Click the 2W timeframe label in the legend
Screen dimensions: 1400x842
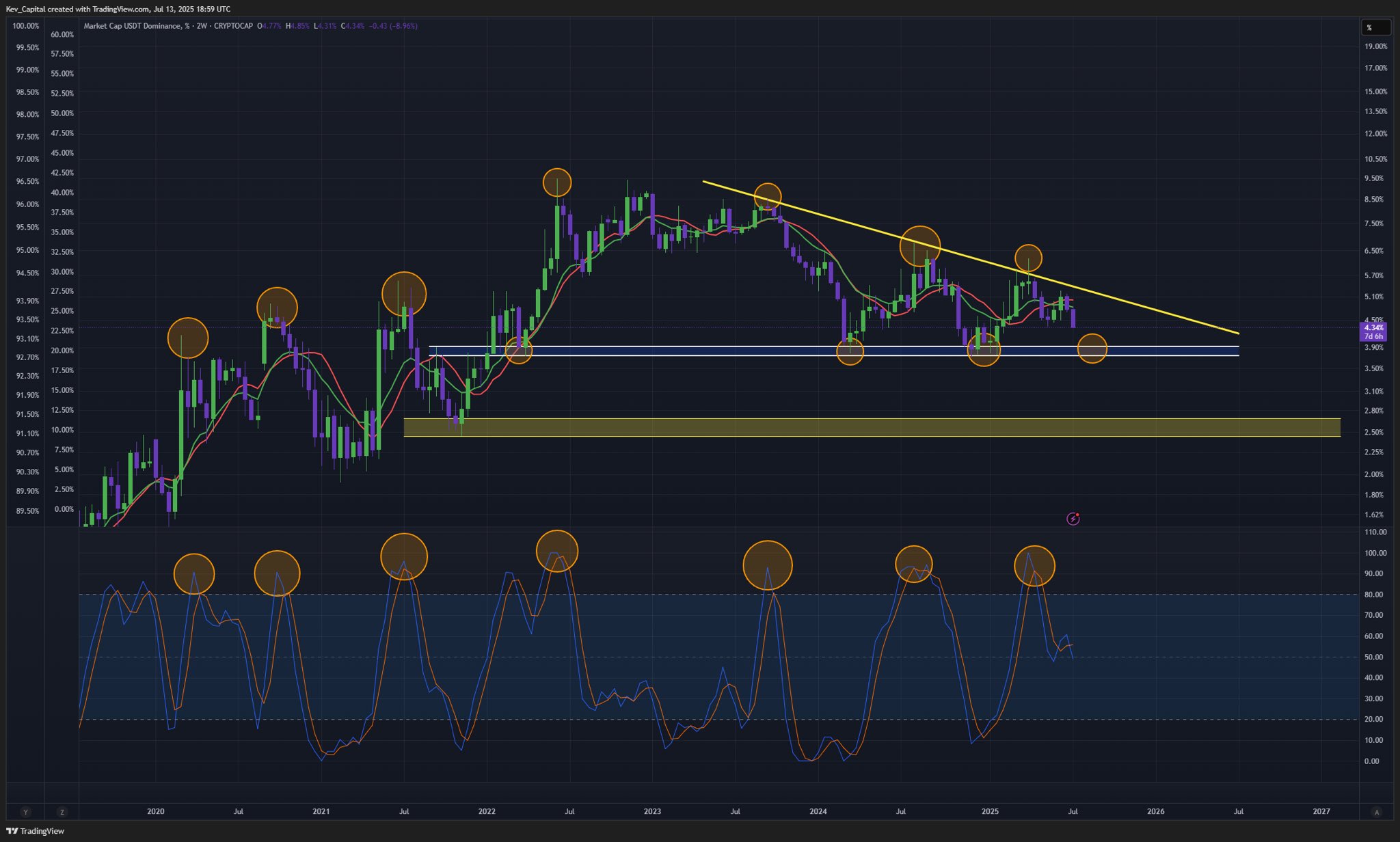[201, 26]
